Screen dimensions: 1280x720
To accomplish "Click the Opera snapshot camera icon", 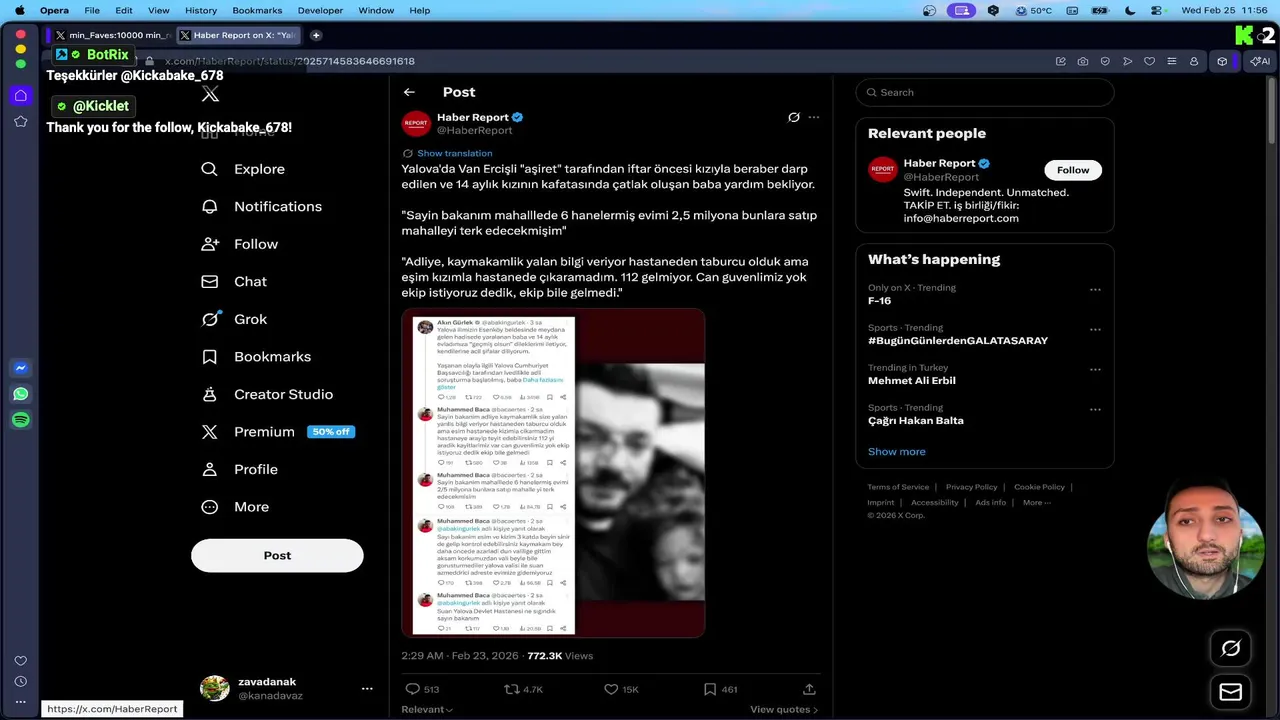I will pos(1083,61).
